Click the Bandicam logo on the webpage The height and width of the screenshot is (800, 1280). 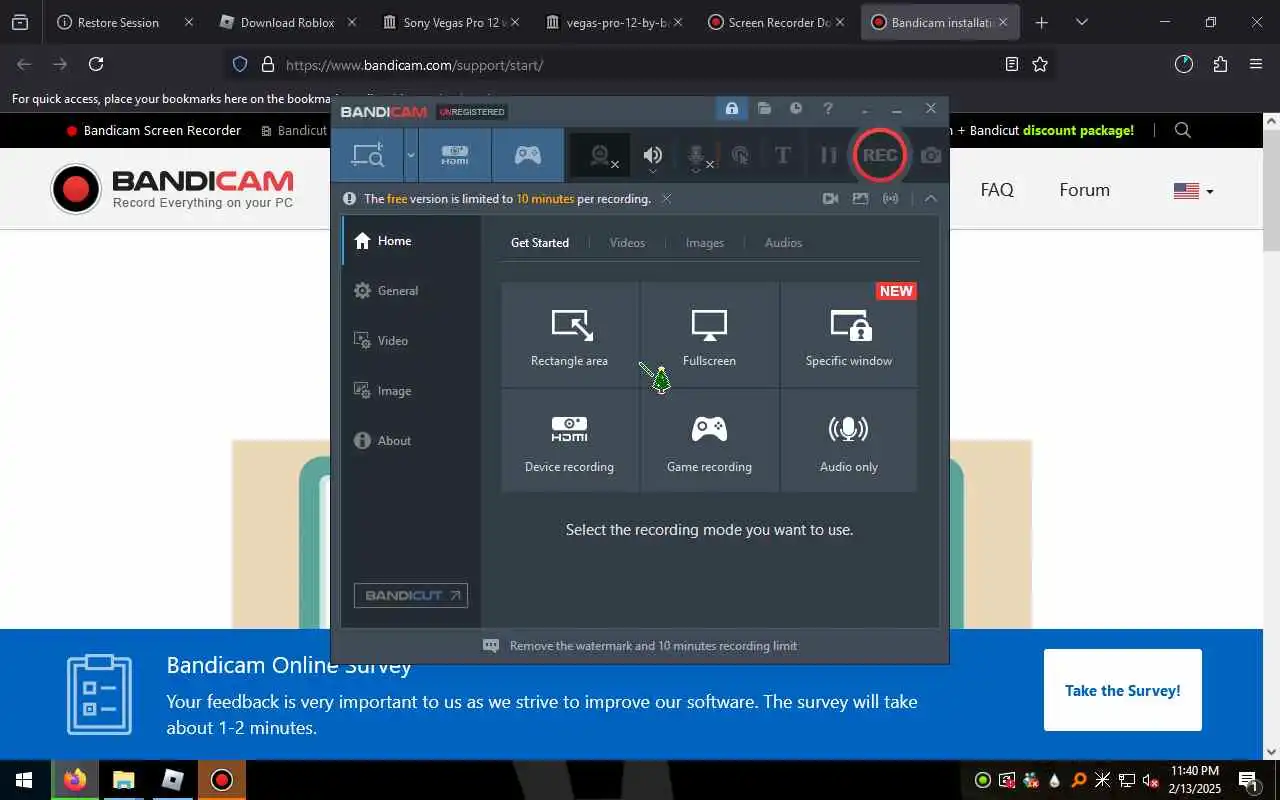[172, 190]
